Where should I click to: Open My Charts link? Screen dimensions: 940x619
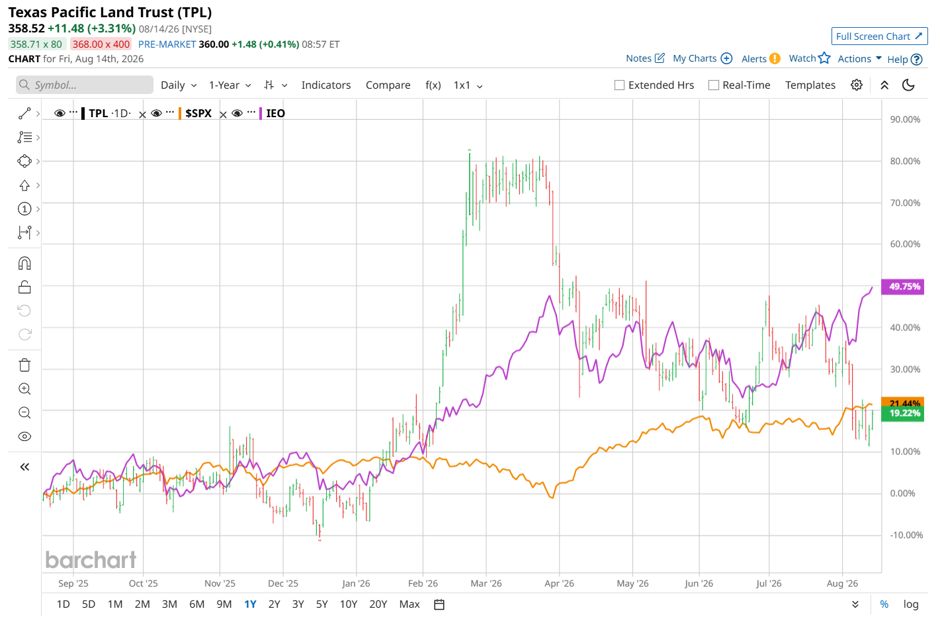point(703,59)
